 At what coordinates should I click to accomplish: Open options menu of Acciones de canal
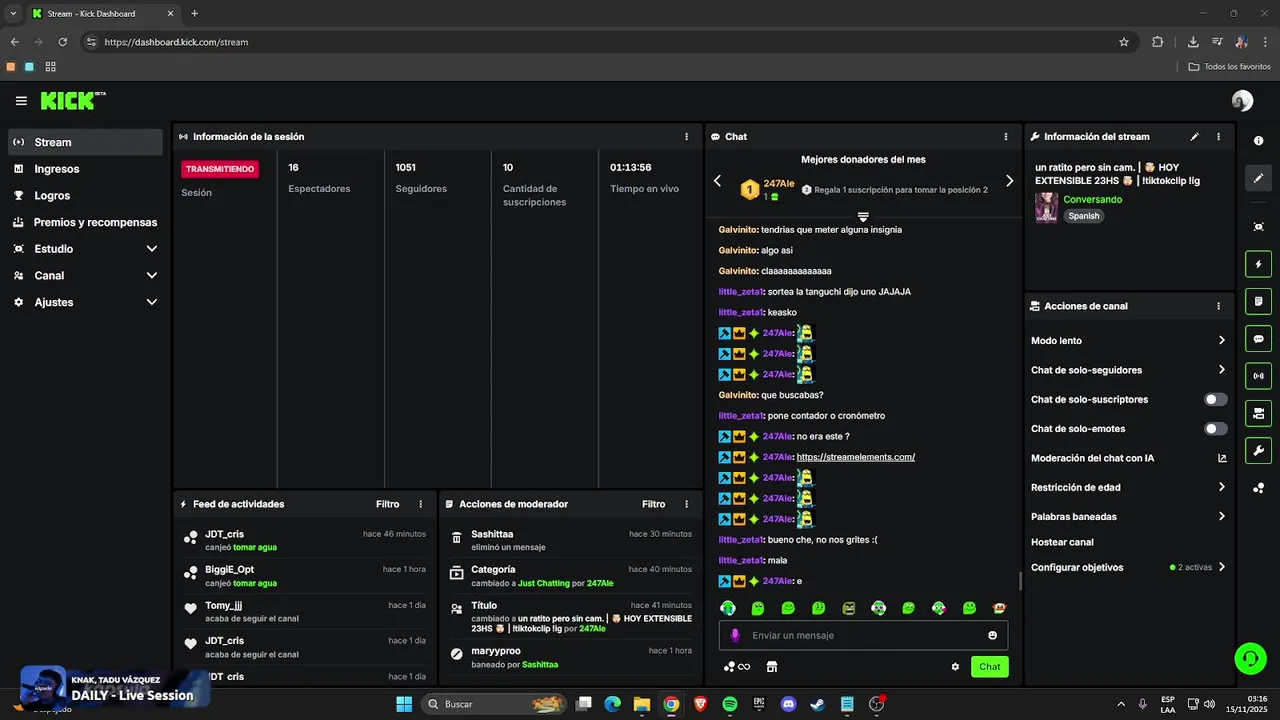[1218, 306]
